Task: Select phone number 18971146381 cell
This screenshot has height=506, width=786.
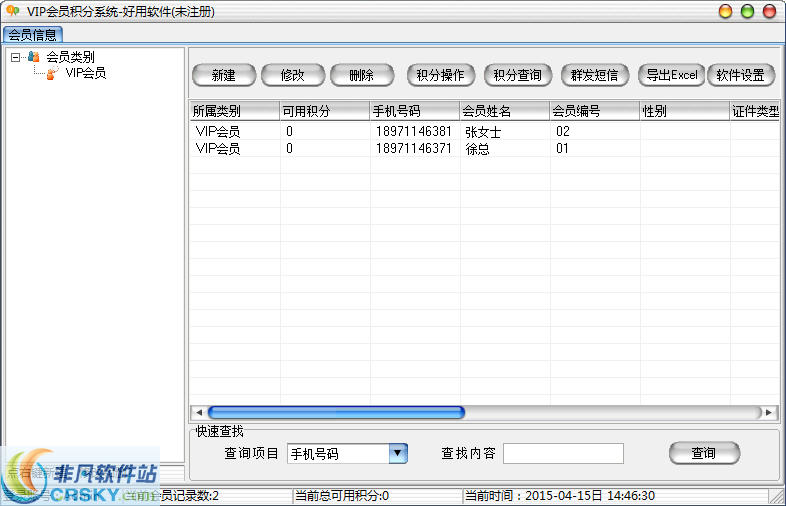Action: [414, 131]
